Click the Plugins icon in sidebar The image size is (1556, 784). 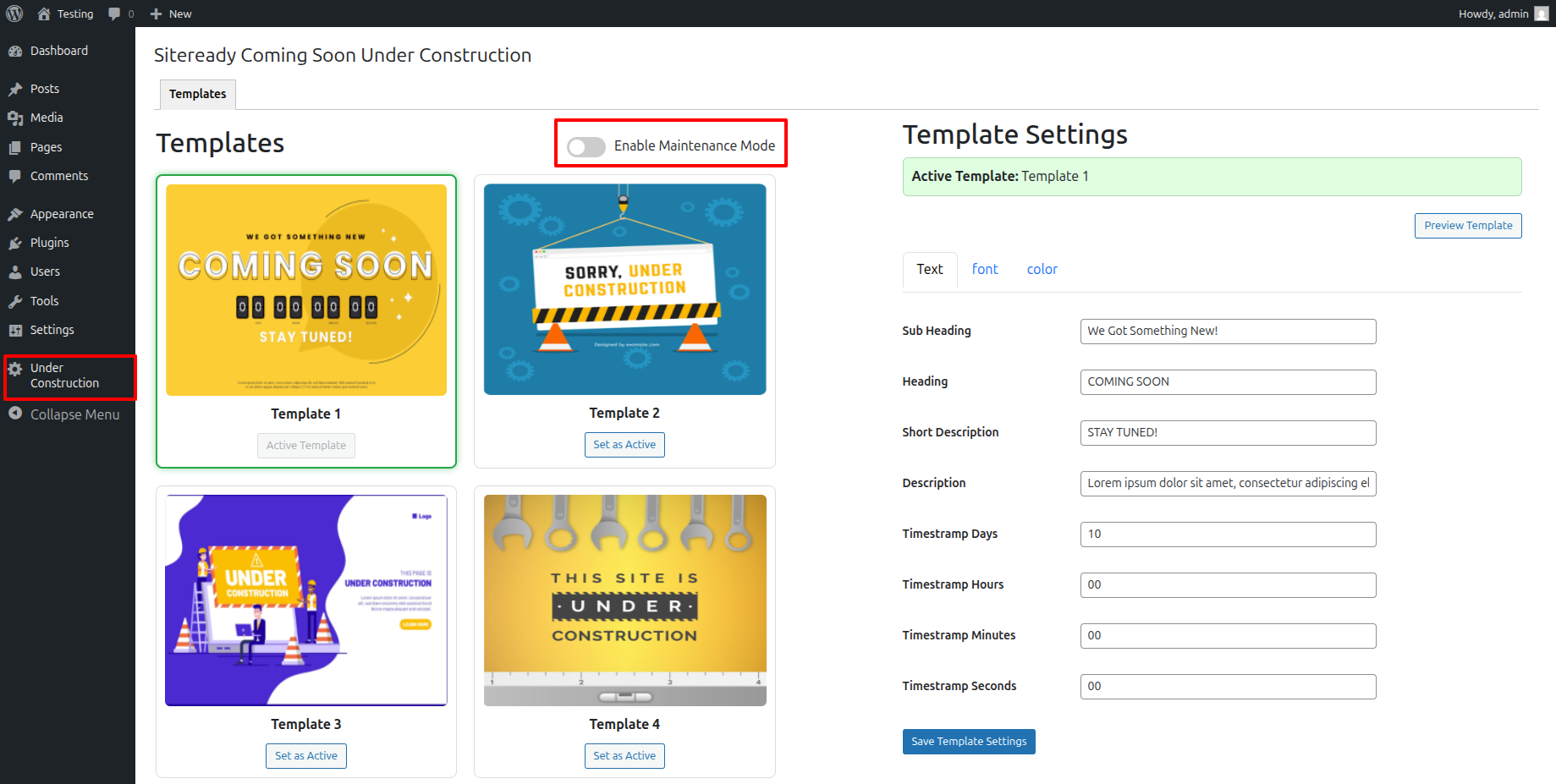click(15, 243)
